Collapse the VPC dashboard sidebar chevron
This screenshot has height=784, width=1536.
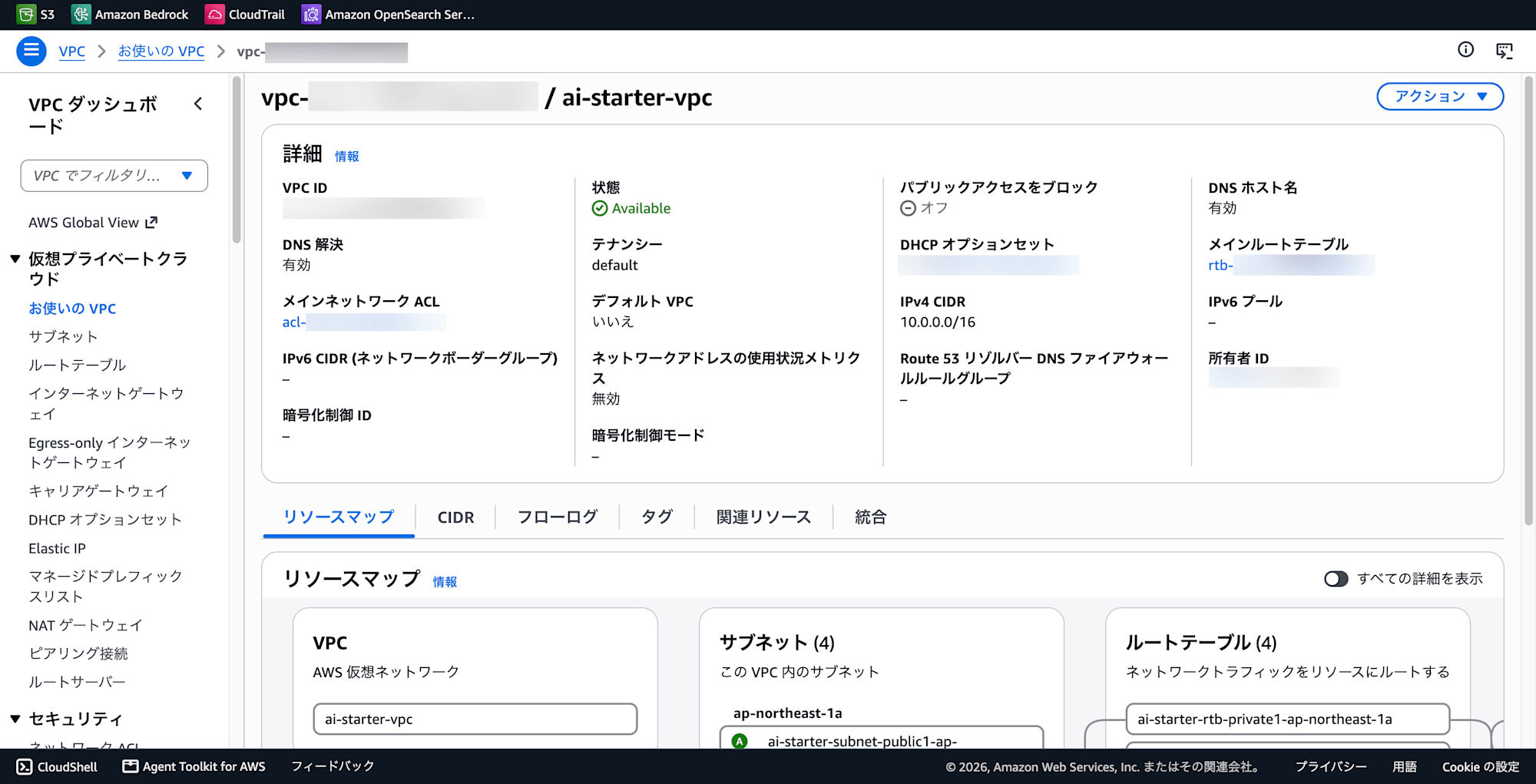coord(198,104)
